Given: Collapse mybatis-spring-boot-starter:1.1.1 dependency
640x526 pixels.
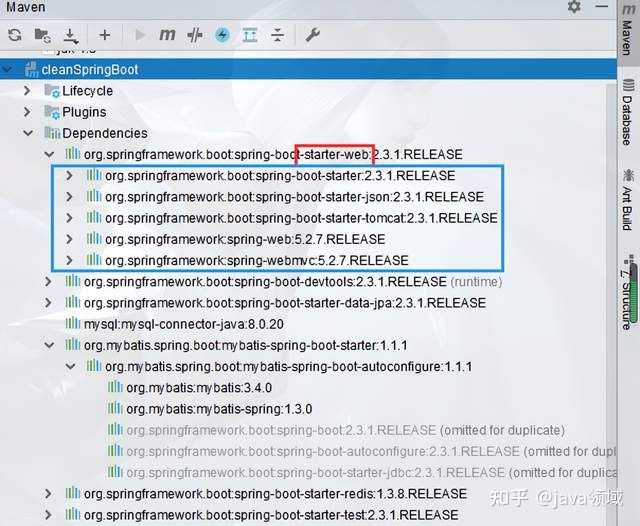Looking at the screenshot, I should [x=49, y=345].
